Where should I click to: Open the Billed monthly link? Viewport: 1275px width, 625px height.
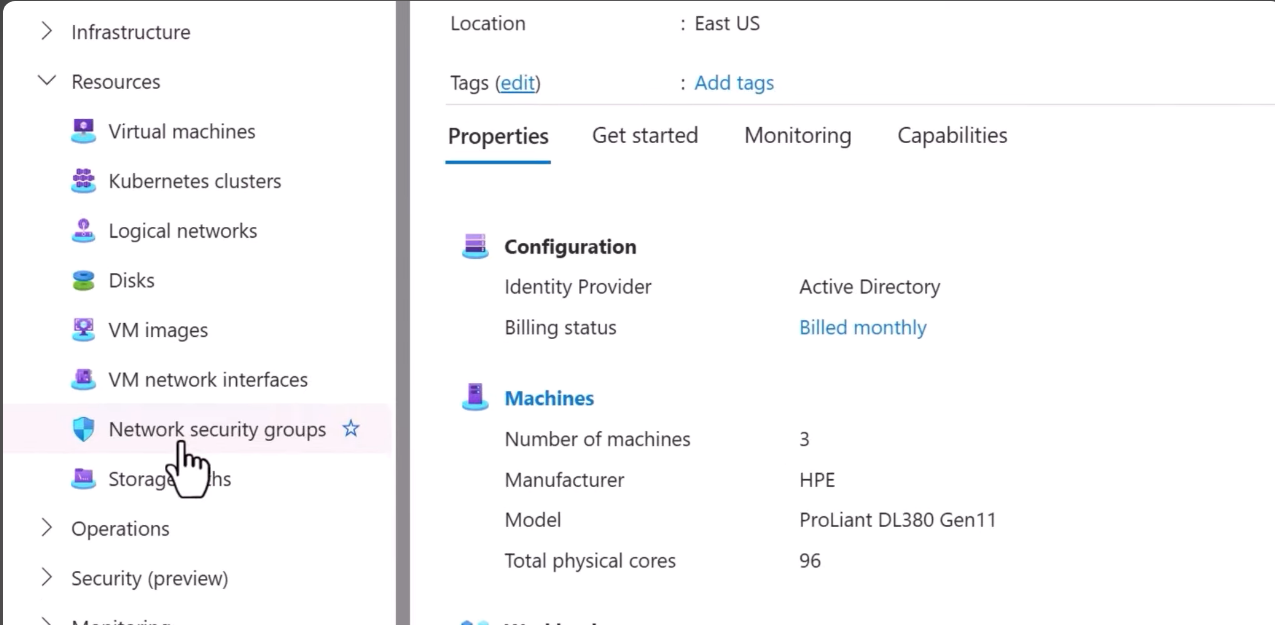coord(862,328)
